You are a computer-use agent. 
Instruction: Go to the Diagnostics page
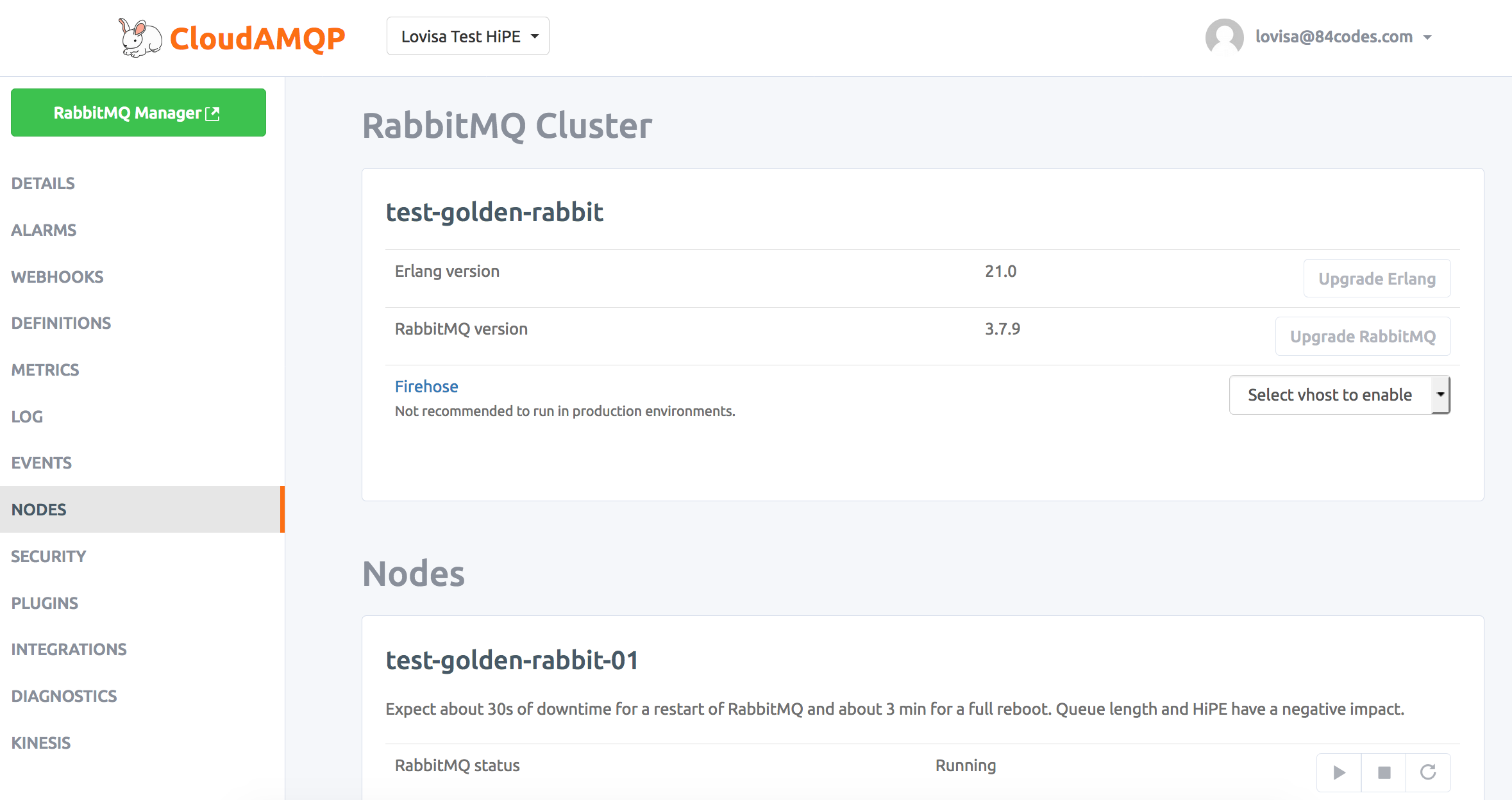coord(64,696)
